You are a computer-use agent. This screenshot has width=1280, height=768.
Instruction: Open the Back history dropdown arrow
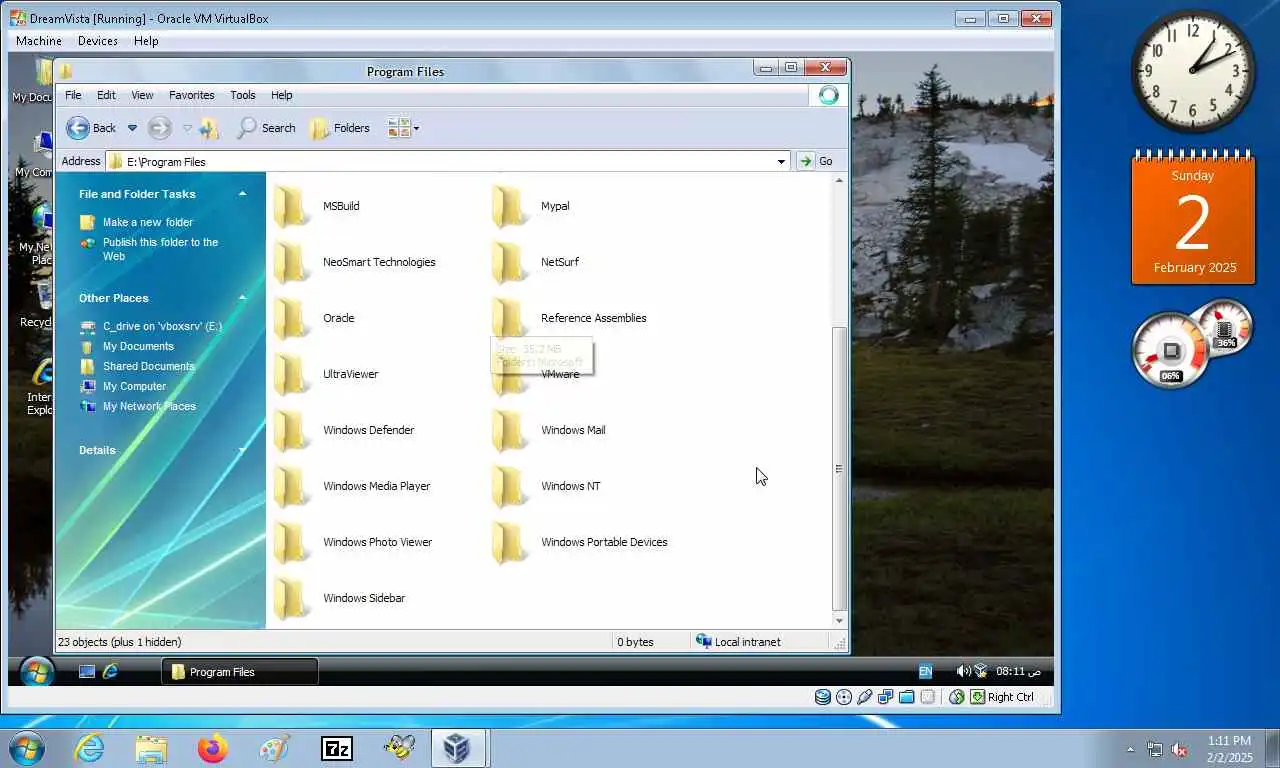(132, 128)
